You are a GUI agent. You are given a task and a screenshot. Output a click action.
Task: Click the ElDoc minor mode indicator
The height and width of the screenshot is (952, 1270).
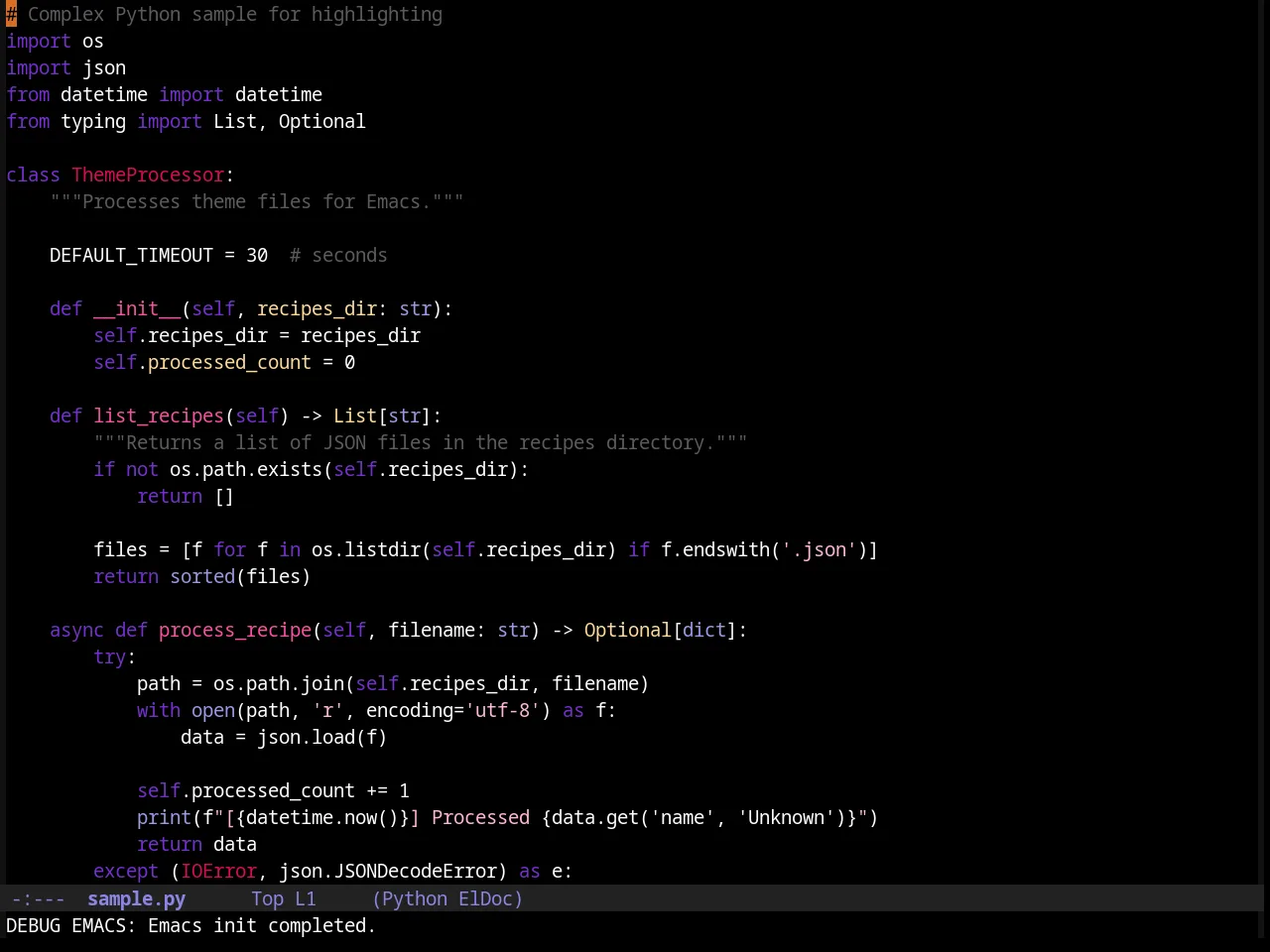coord(485,898)
